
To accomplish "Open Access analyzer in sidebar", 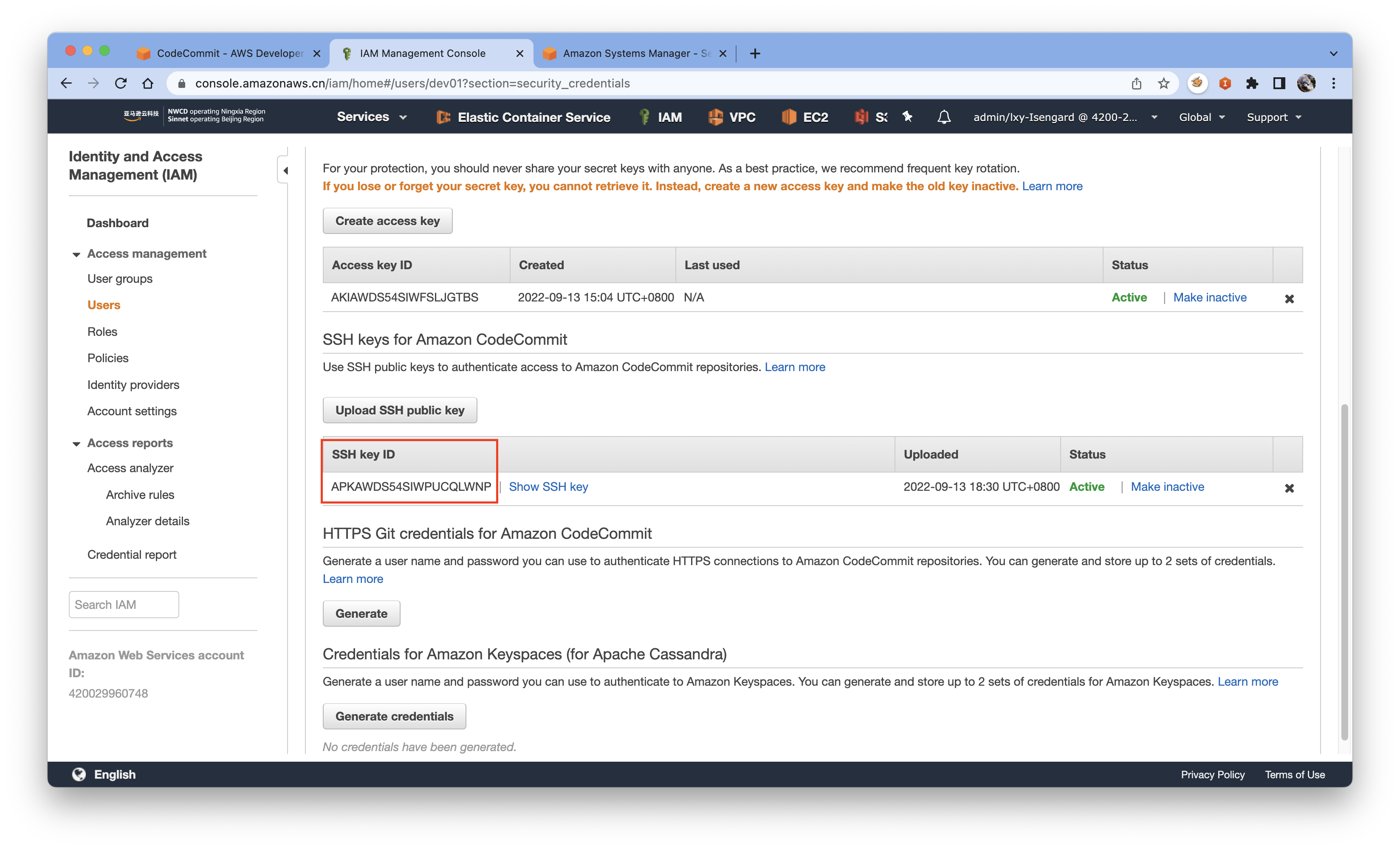I will click(130, 468).
